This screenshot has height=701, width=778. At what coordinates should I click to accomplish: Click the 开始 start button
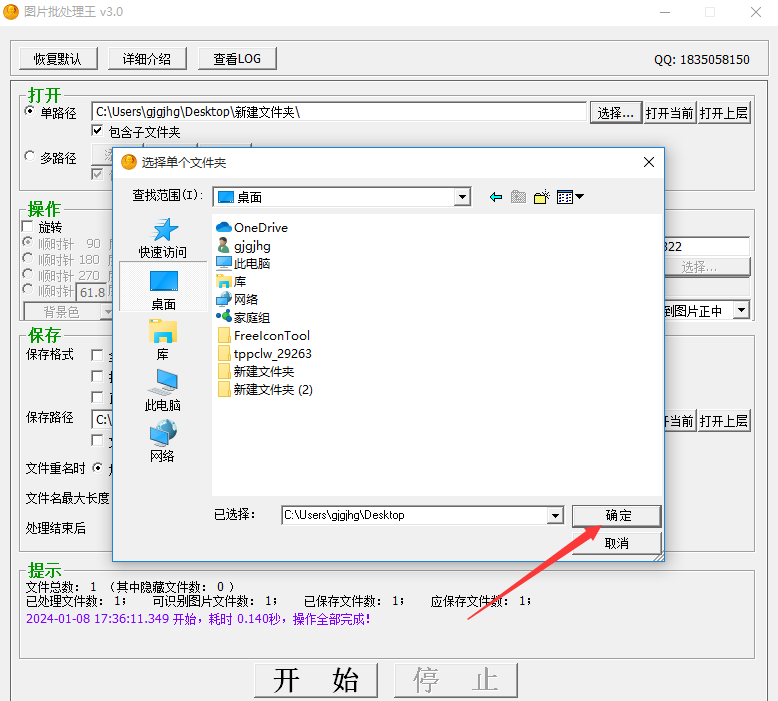pos(316,680)
